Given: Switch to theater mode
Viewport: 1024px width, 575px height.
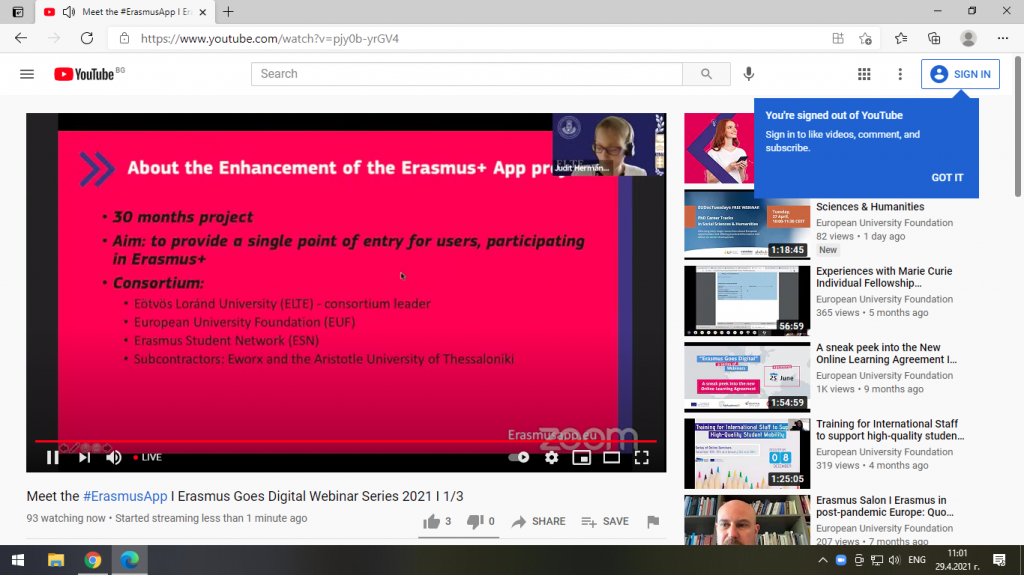Looking at the screenshot, I should pyautogui.click(x=611, y=457).
